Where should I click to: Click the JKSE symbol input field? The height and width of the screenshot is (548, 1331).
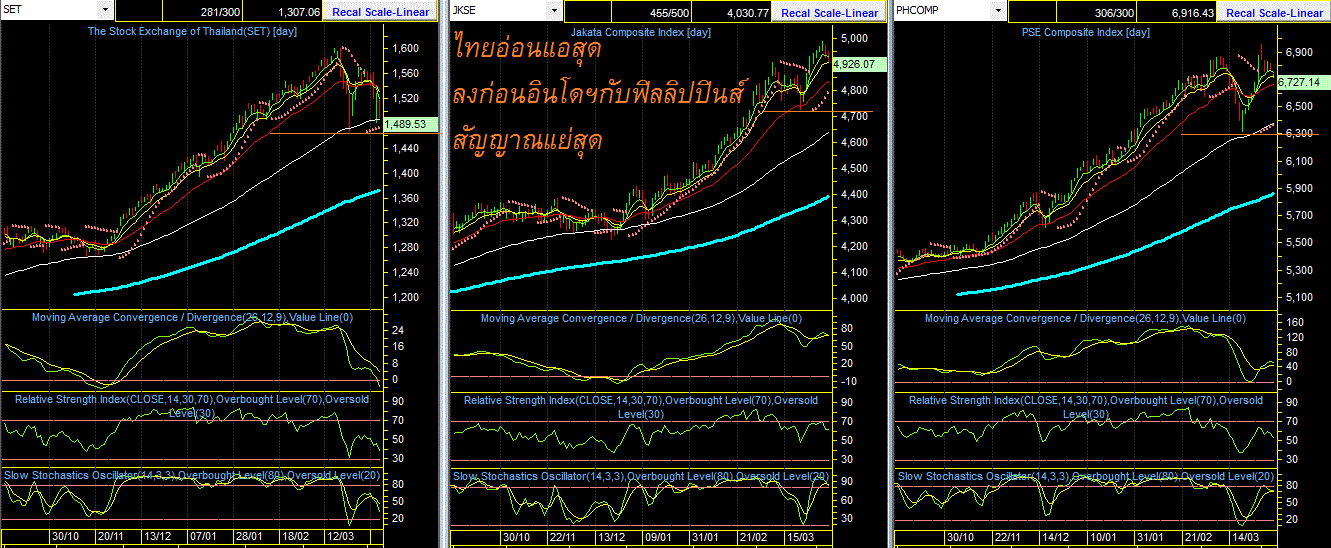(498, 10)
